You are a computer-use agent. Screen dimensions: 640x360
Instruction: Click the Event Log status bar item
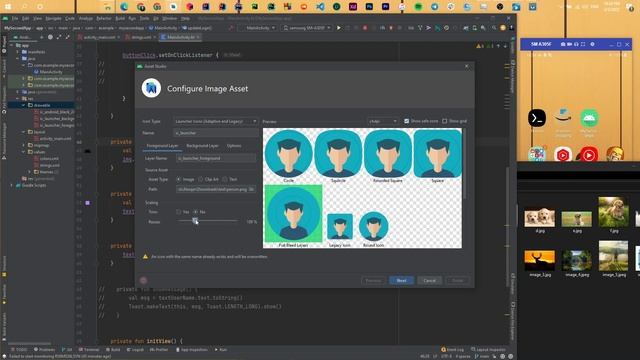pyautogui.click(x=453, y=350)
